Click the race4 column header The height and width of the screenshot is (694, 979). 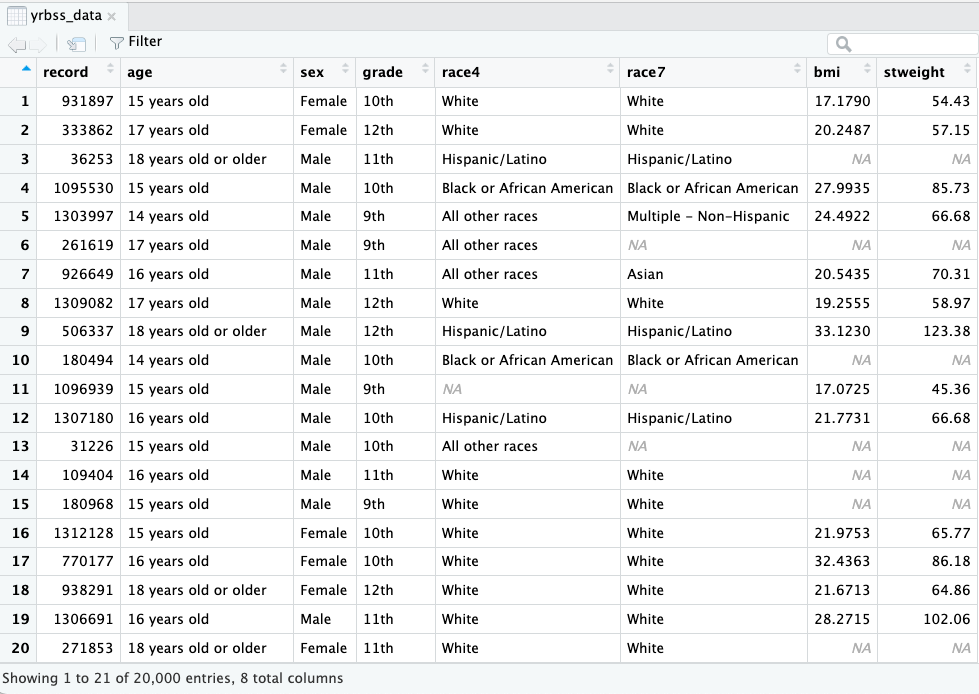pyautogui.click(x=460, y=72)
